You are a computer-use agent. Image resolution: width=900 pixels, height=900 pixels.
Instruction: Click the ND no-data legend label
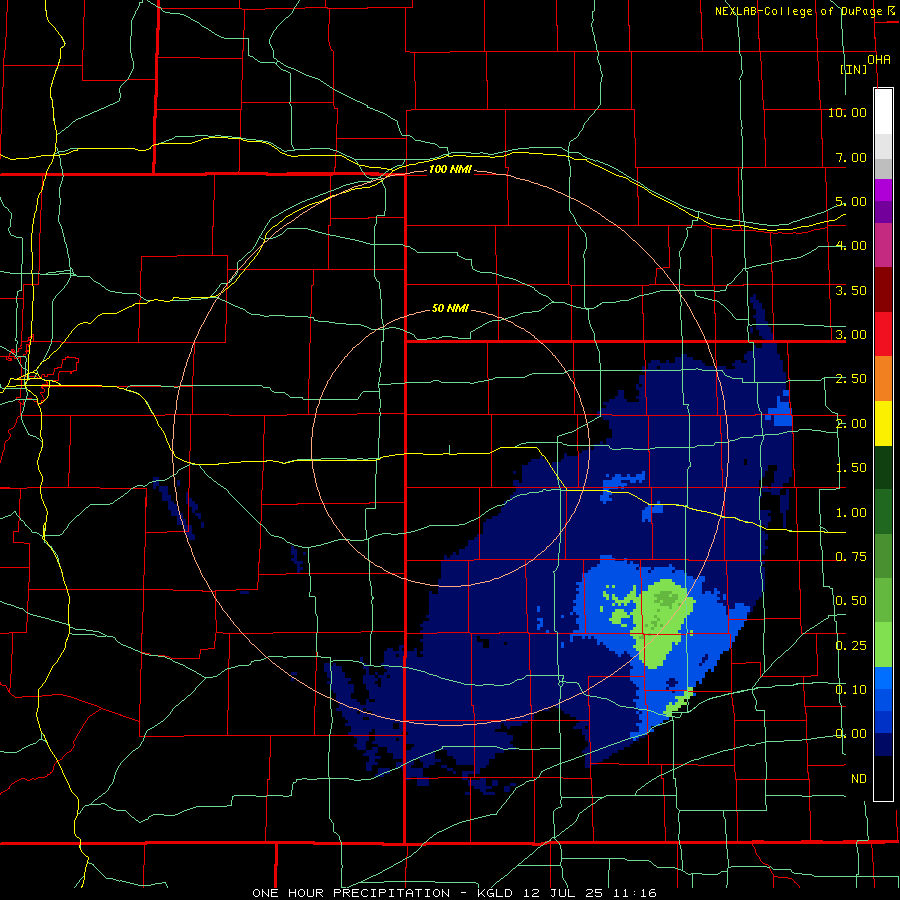pos(859,779)
